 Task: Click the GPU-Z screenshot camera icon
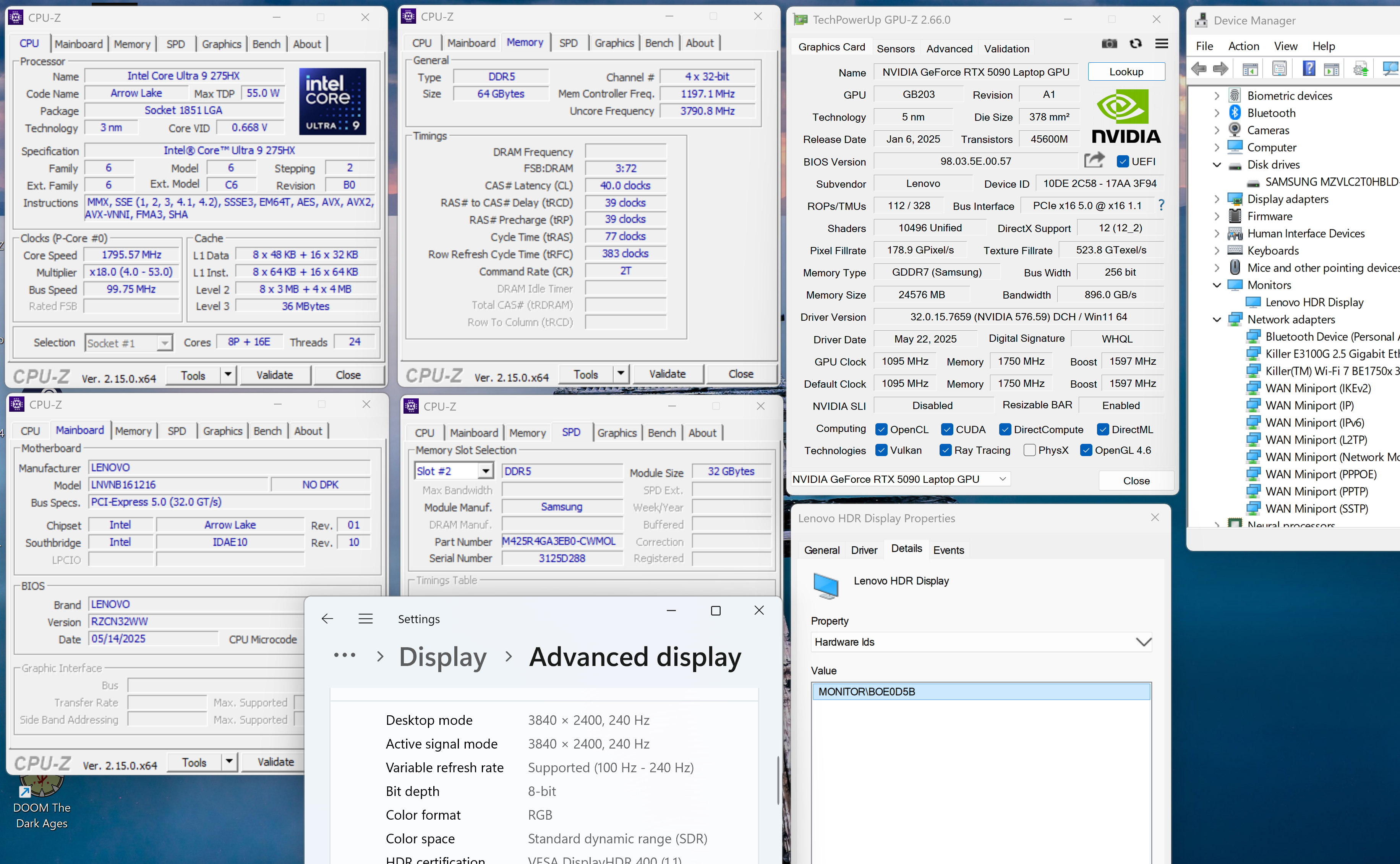click(1109, 44)
